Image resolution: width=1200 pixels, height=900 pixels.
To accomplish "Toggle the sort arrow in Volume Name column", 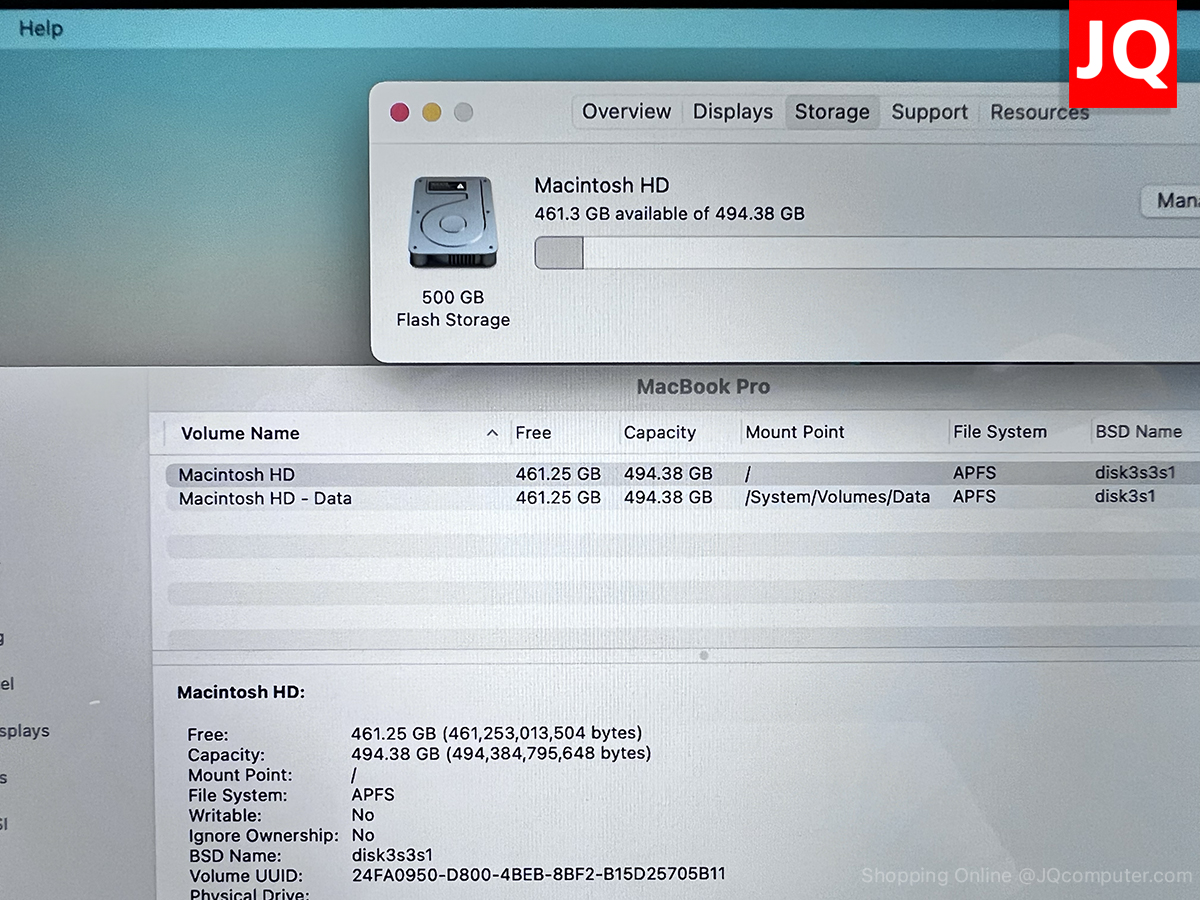I will point(492,433).
